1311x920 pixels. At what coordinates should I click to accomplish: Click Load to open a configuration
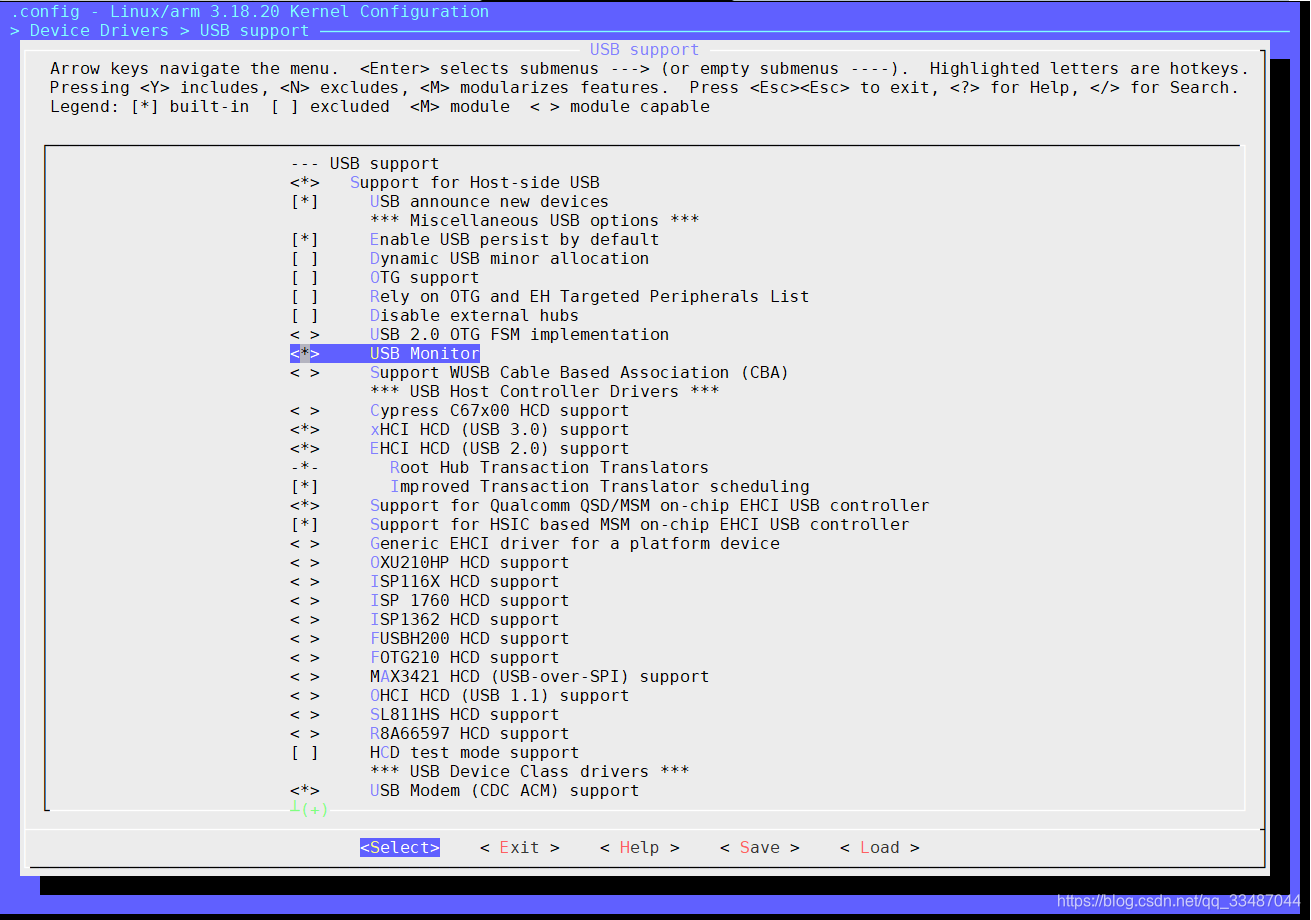point(879,848)
